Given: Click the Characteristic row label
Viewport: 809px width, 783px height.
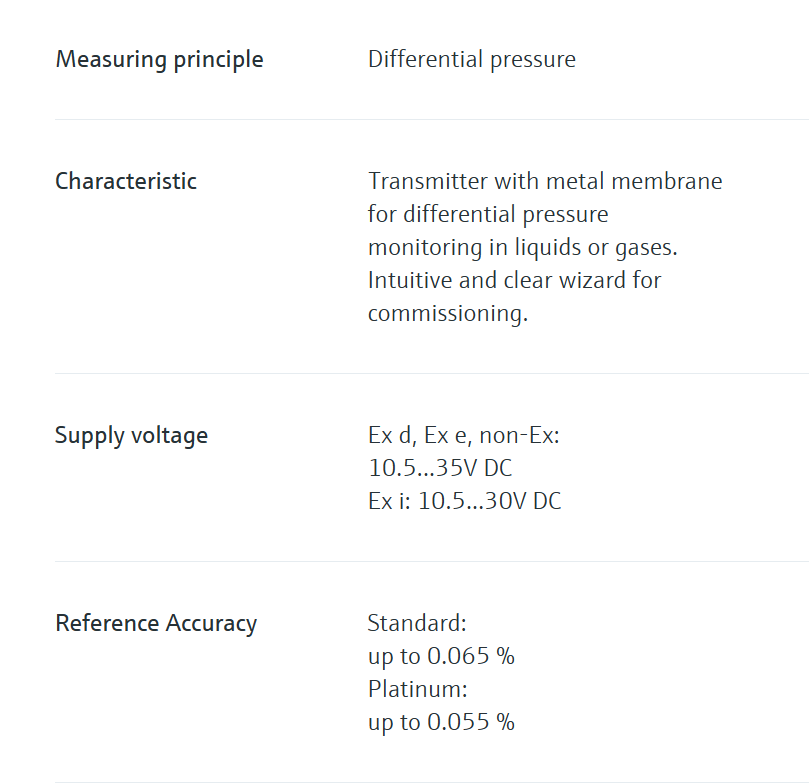Looking at the screenshot, I should 126,182.
